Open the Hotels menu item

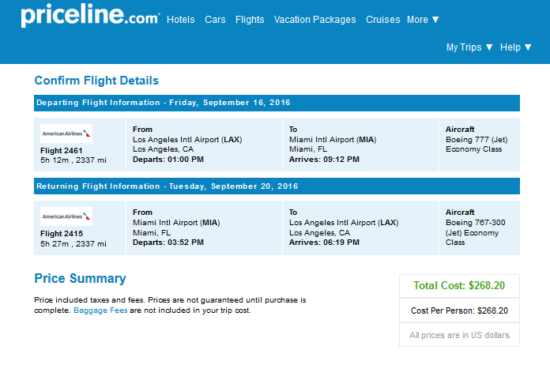pyautogui.click(x=181, y=20)
